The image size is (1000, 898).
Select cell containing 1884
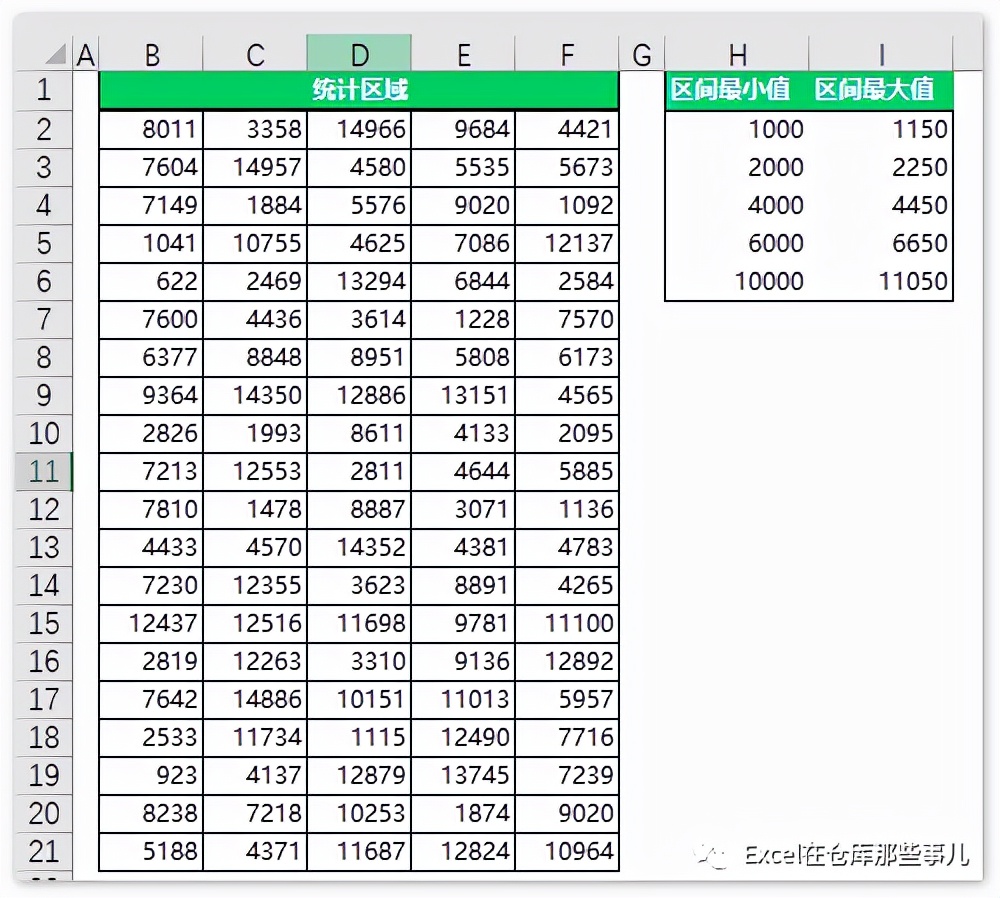coord(255,205)
